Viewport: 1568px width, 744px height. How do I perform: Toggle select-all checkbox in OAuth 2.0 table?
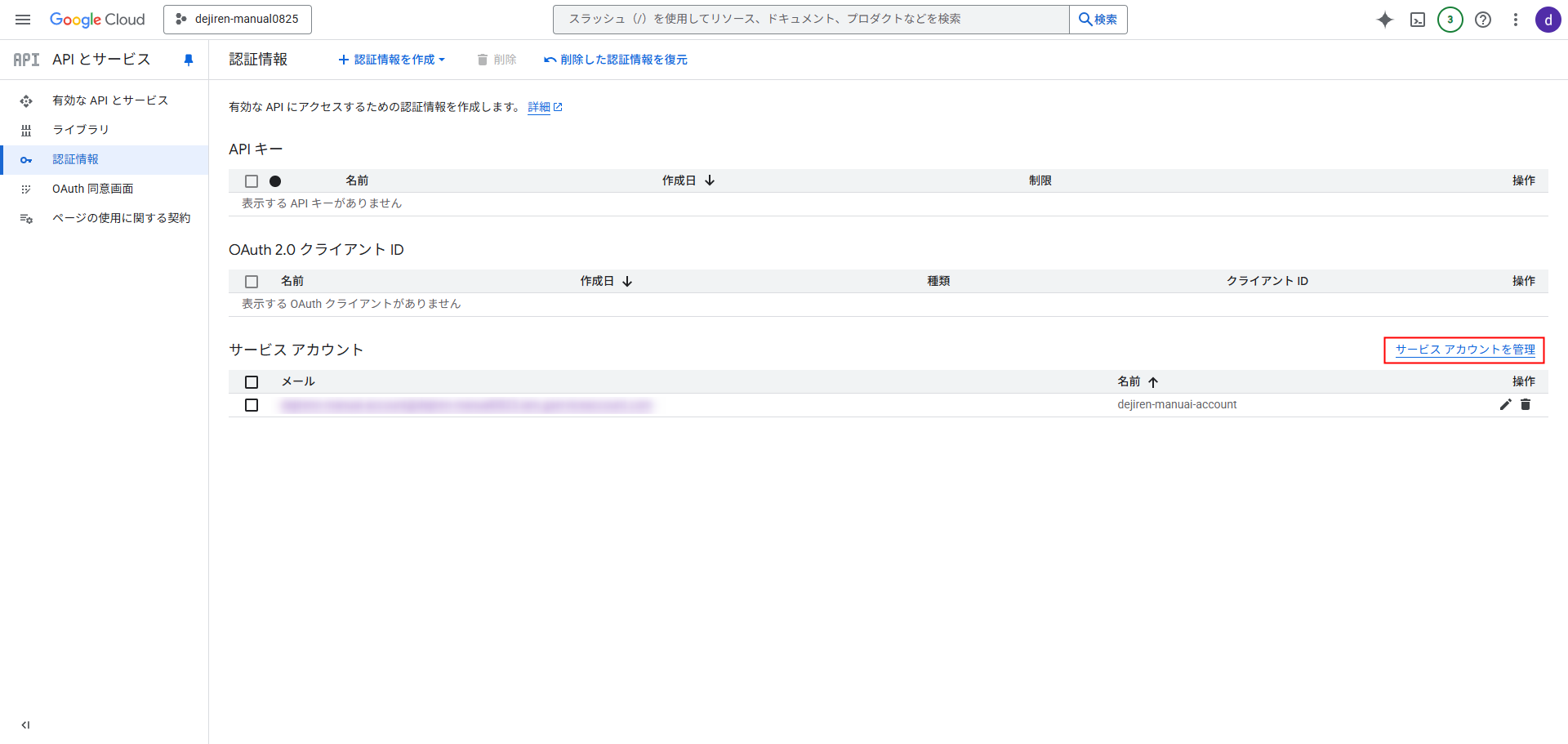[252, 282]
